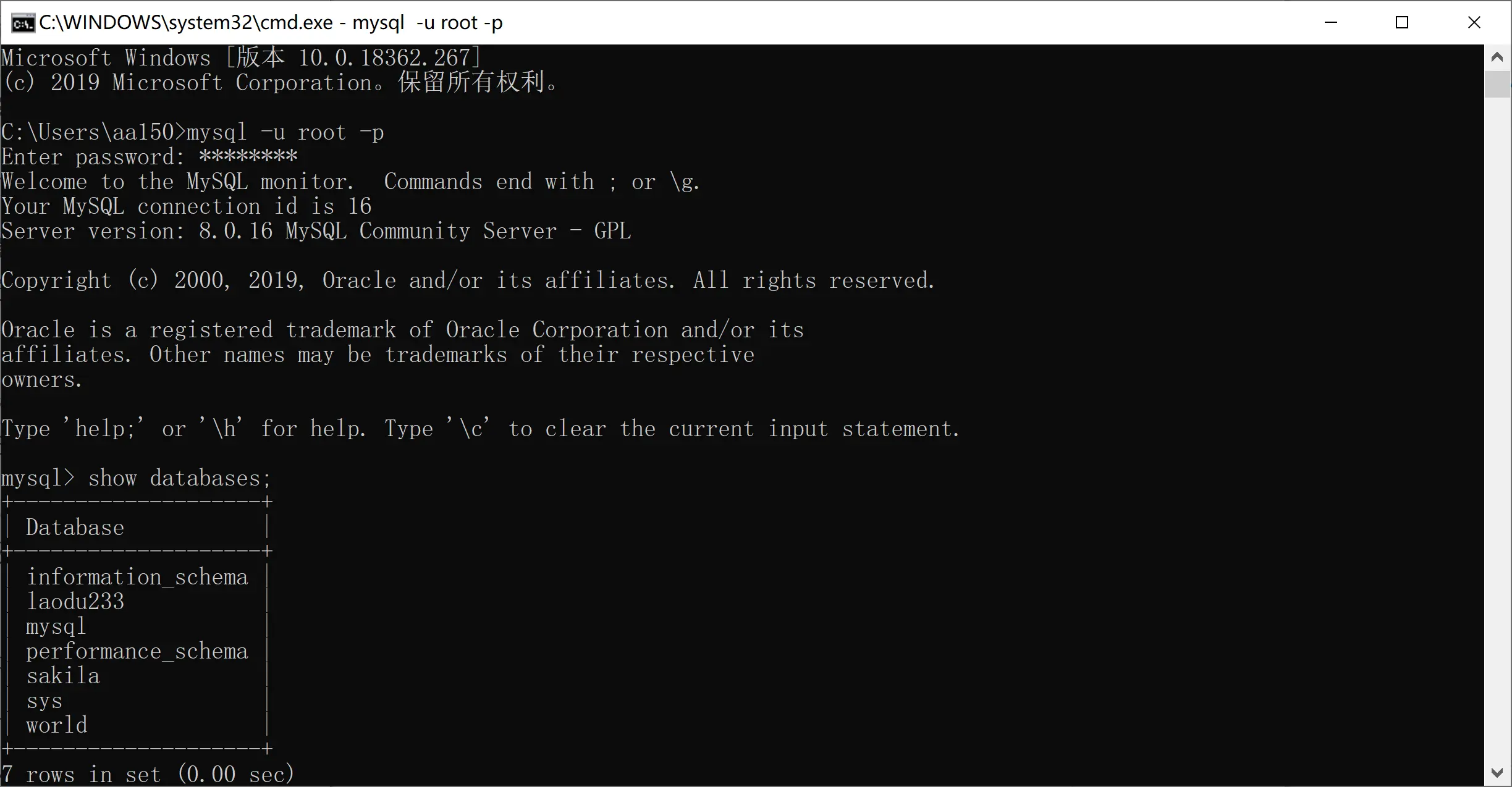This screenshot has height=787, width=1512.
Task: Click the scrollbar up arrow
Action: (1497, 57)
